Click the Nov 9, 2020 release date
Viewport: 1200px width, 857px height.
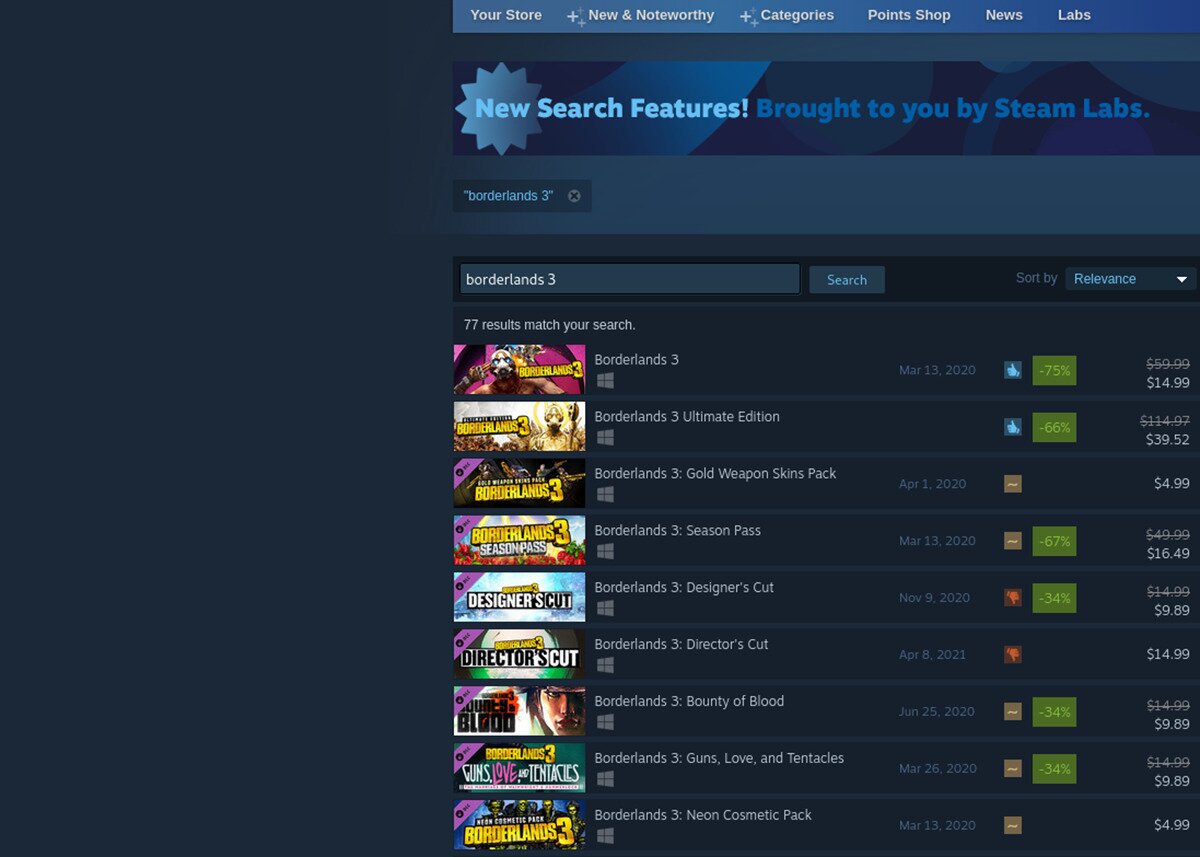pos(934,598)
